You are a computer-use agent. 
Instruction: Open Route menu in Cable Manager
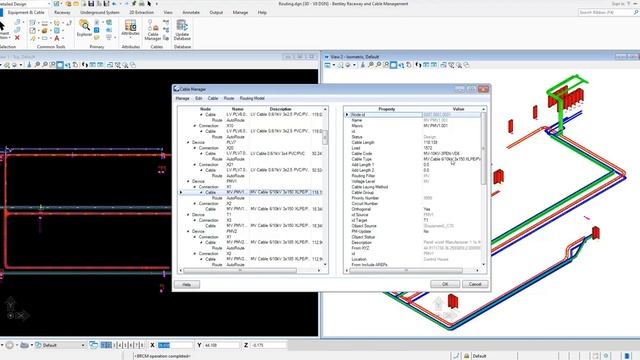coord(229,98)
